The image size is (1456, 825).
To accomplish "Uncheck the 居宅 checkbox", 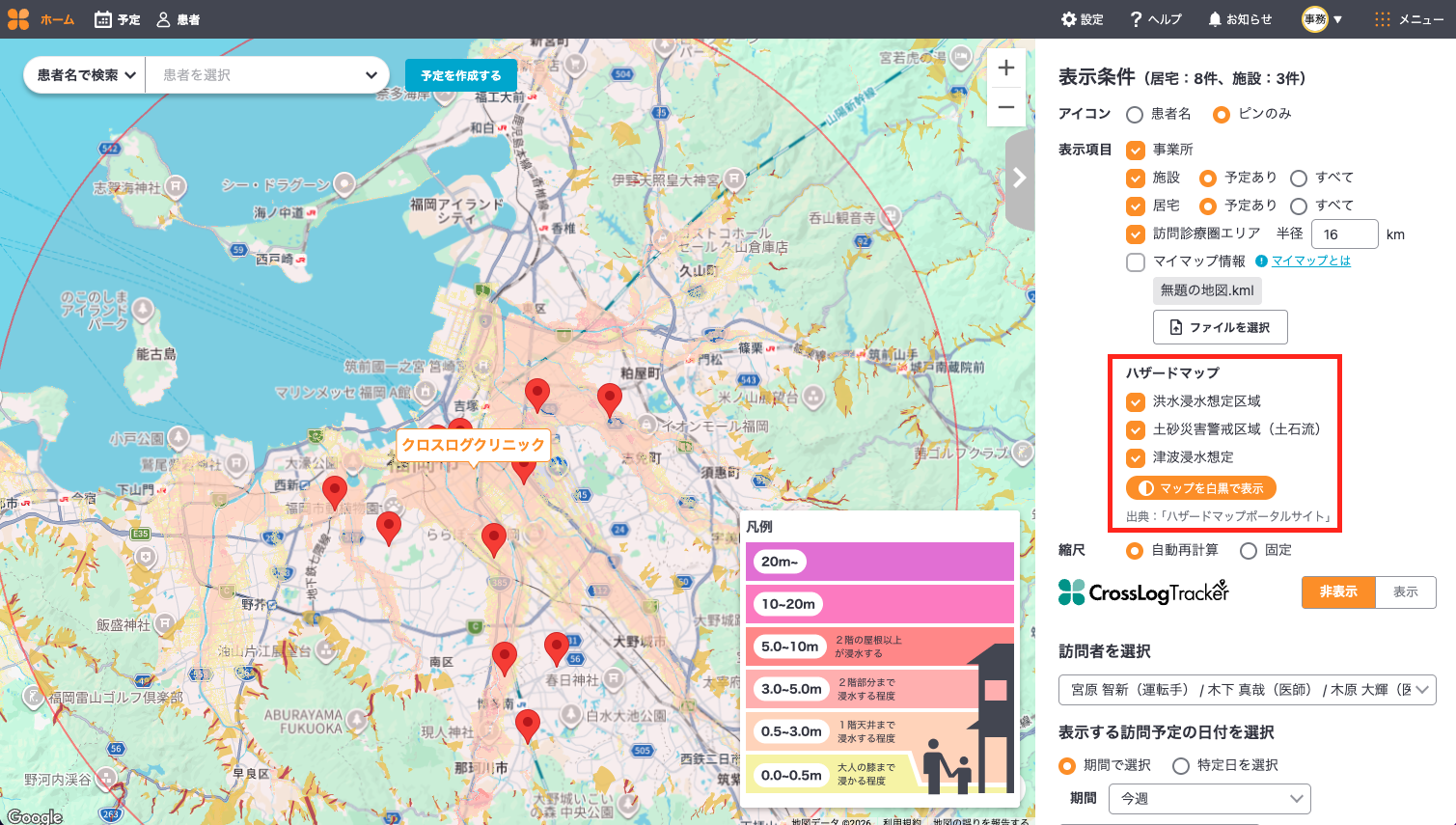I will [1136, 206].
